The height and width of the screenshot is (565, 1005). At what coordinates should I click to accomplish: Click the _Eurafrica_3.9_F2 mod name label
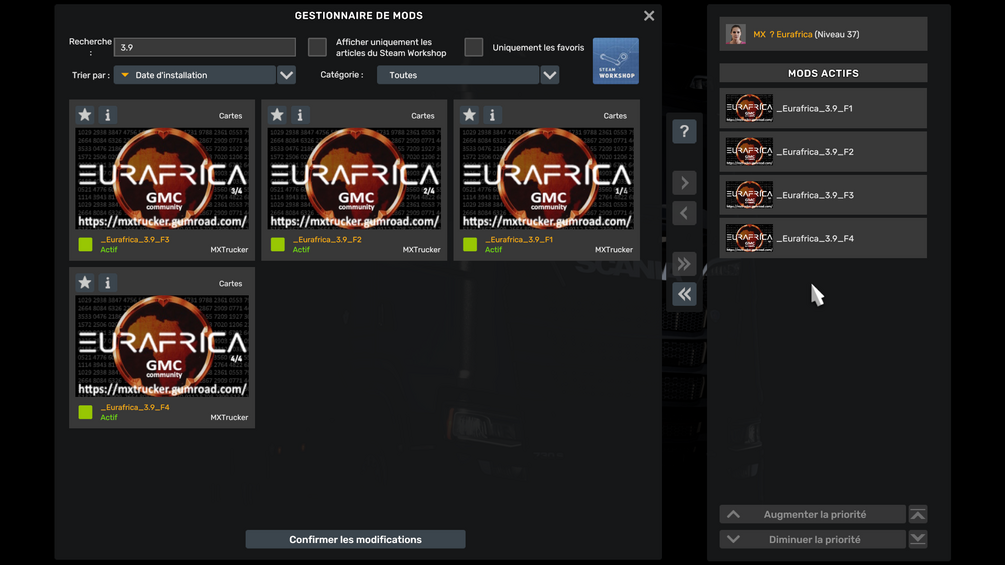click(x=327, y=240)
